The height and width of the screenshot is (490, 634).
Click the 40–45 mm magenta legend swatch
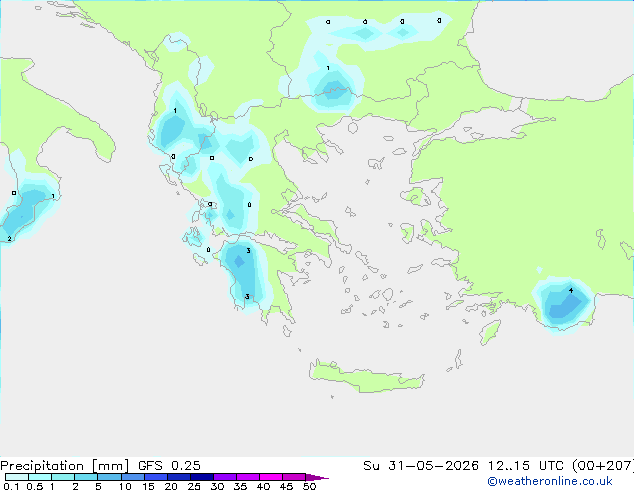click(x=271, y=477)
